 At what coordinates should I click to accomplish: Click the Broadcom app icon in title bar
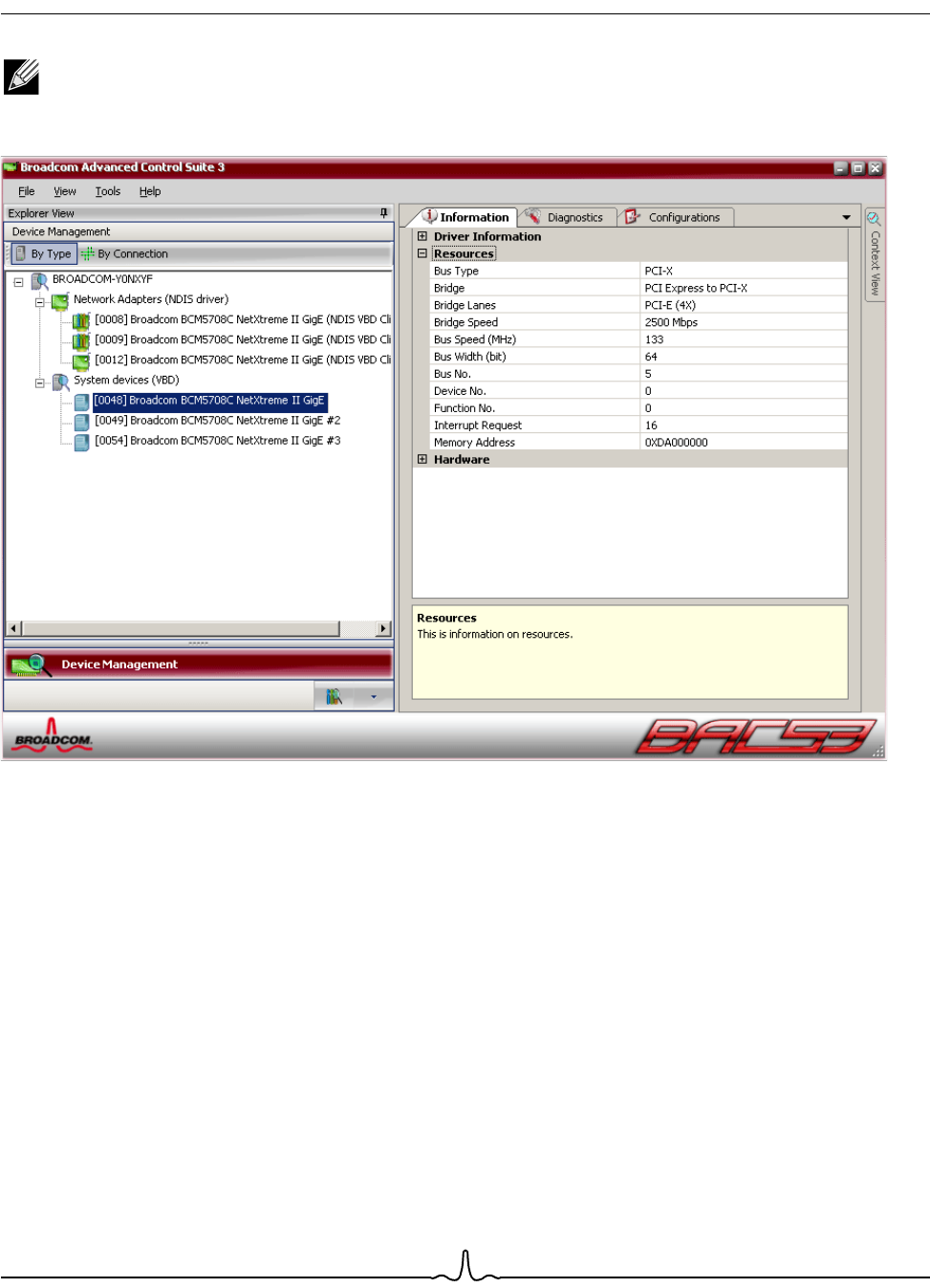pyautogui.click(x=11, y=167)
